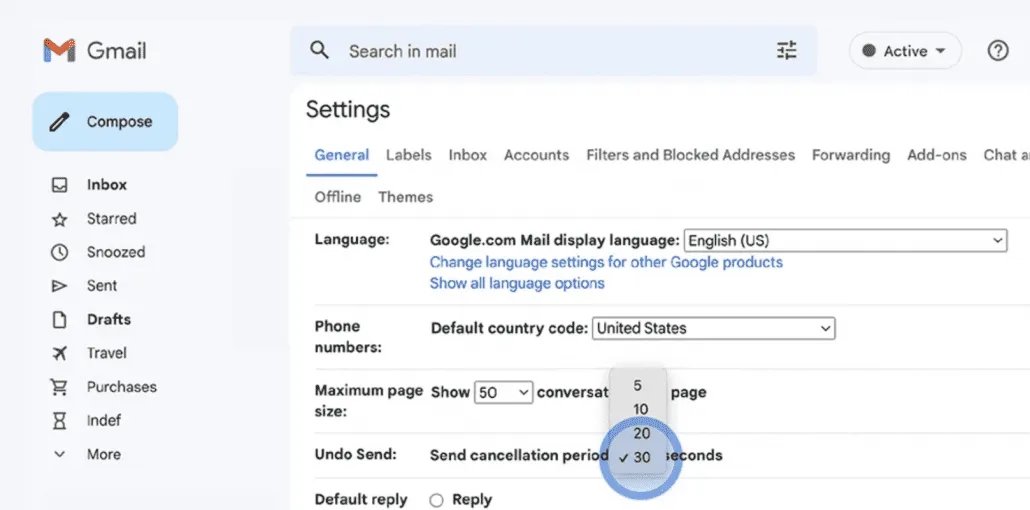The image size is (1030, 510).
Task: Expand More labels chevron
Action: click(59, 454)
